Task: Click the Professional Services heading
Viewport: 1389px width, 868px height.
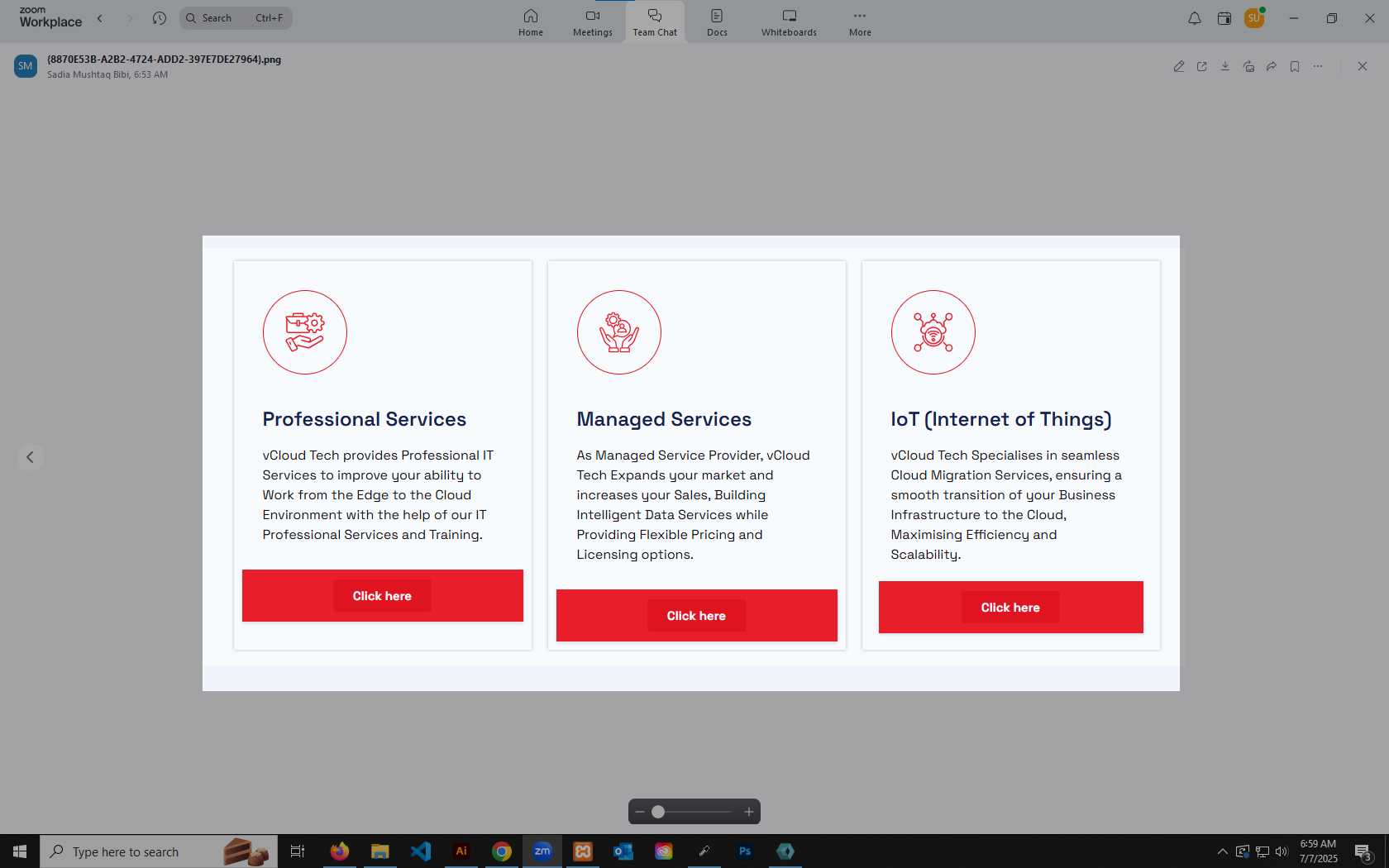Action: (365, 419)
